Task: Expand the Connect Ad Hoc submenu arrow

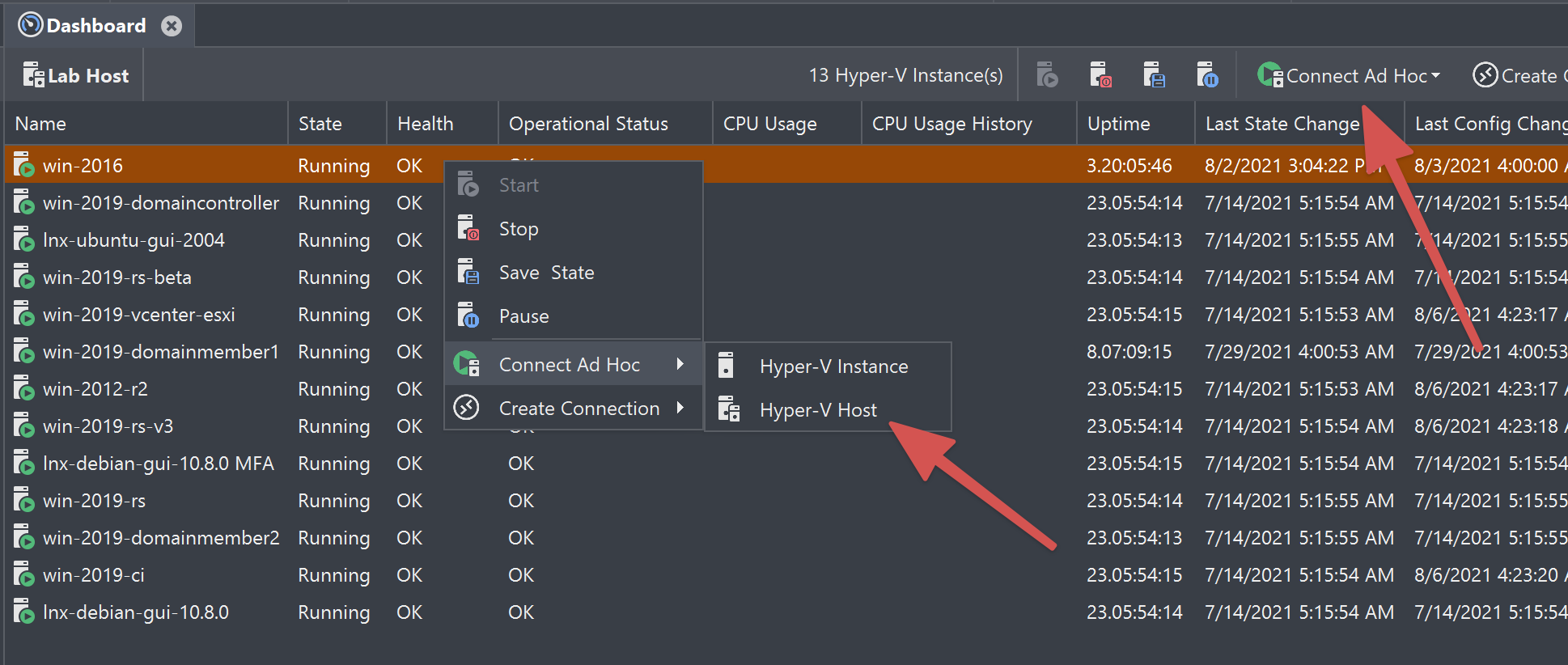Action: pos(680,365)
